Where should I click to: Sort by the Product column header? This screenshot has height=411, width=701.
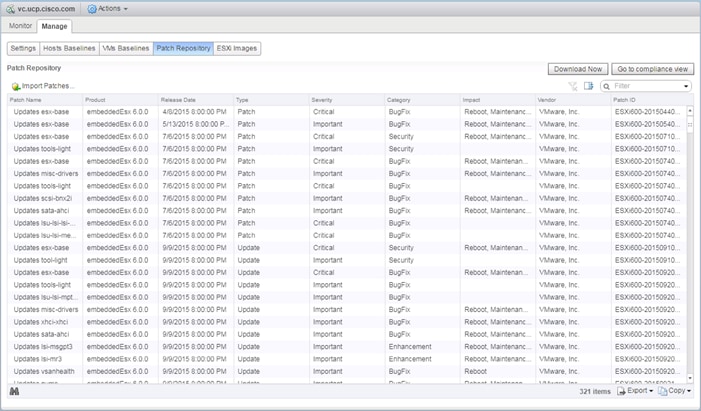121,100
